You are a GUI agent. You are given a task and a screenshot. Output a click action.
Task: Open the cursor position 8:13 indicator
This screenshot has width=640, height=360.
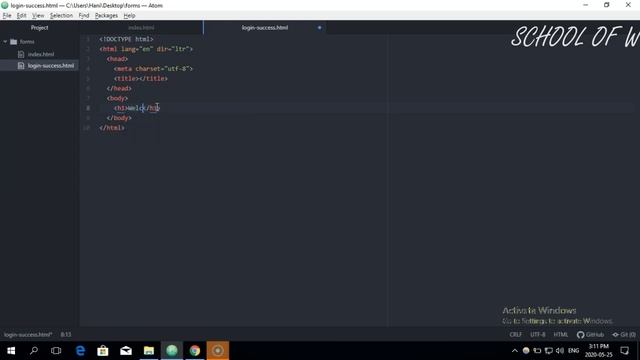66,335
